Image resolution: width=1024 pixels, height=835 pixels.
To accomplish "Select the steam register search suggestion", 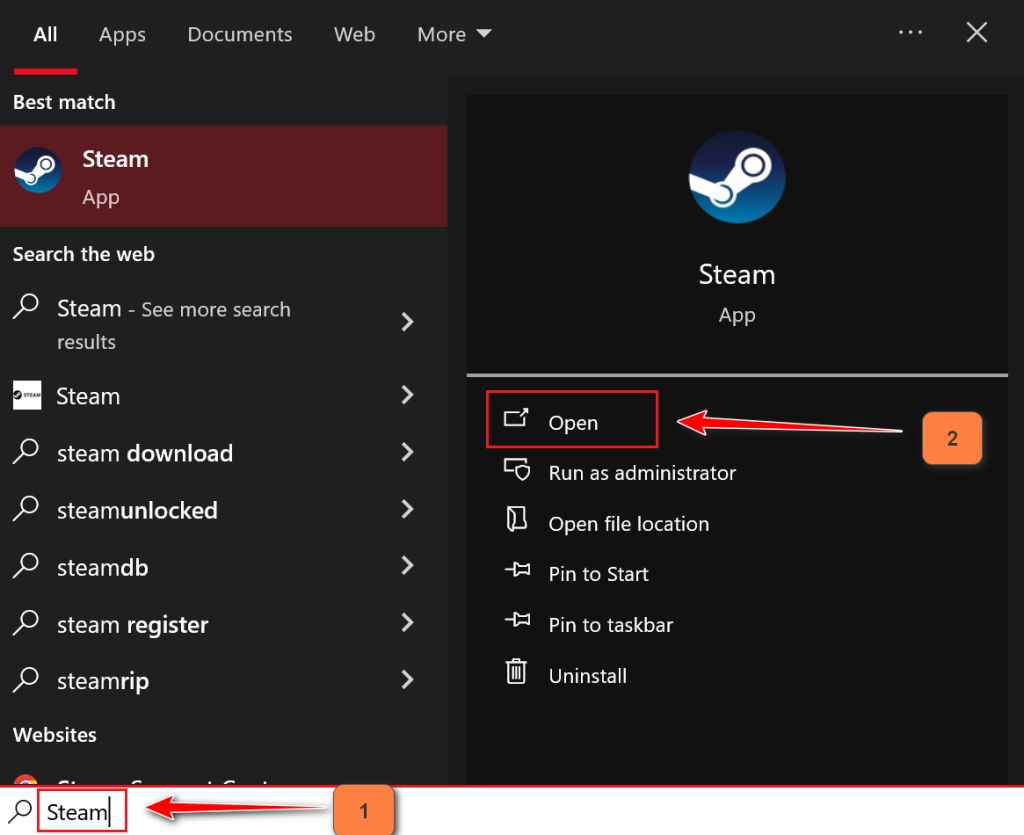I will pyautogui.click(x=133, y=625).
